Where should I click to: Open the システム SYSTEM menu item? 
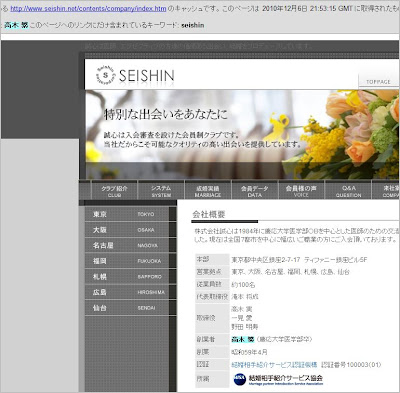(x=161, y=191)
